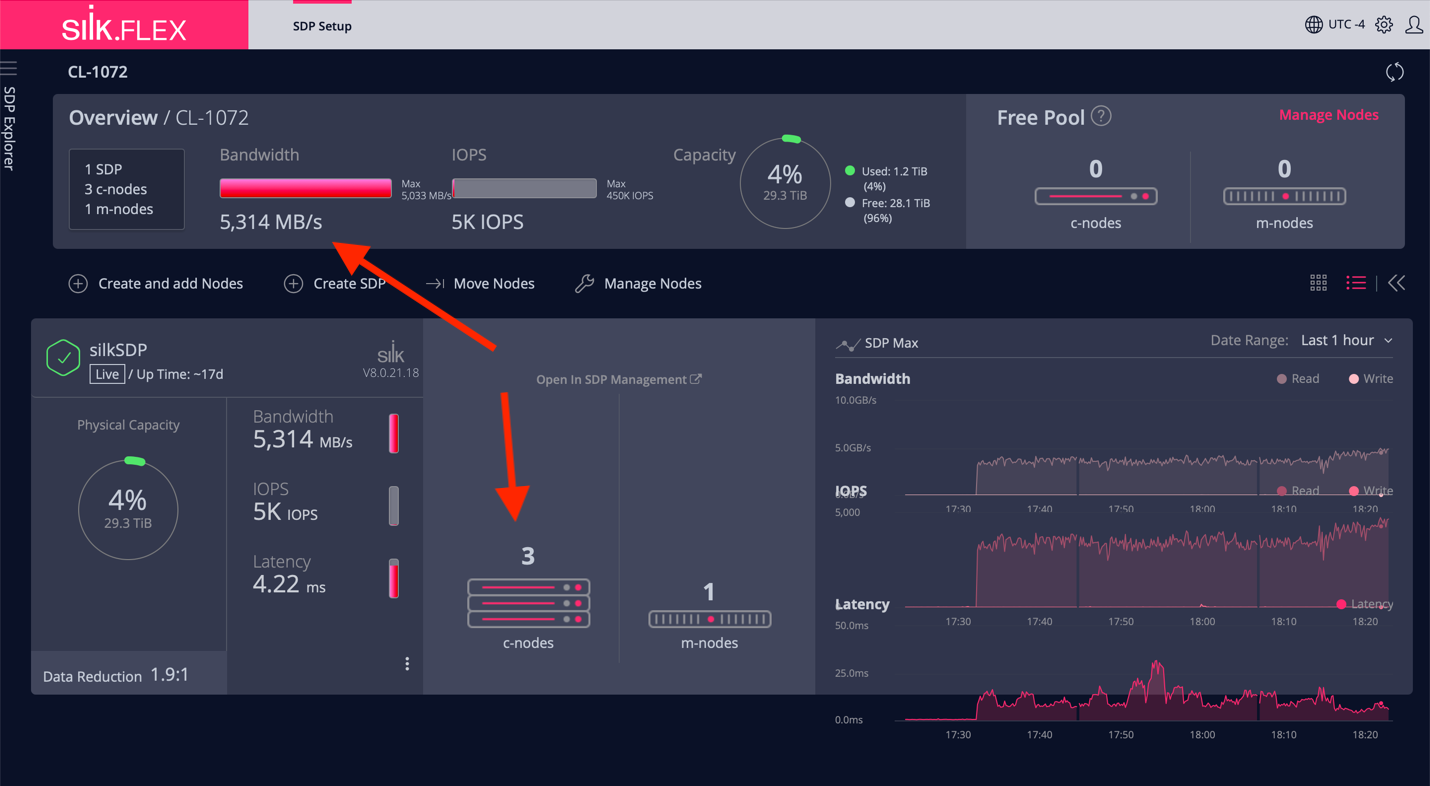Open the user profile icon
Viewport: 1430px width, 786px height.
coord(1414,24)
